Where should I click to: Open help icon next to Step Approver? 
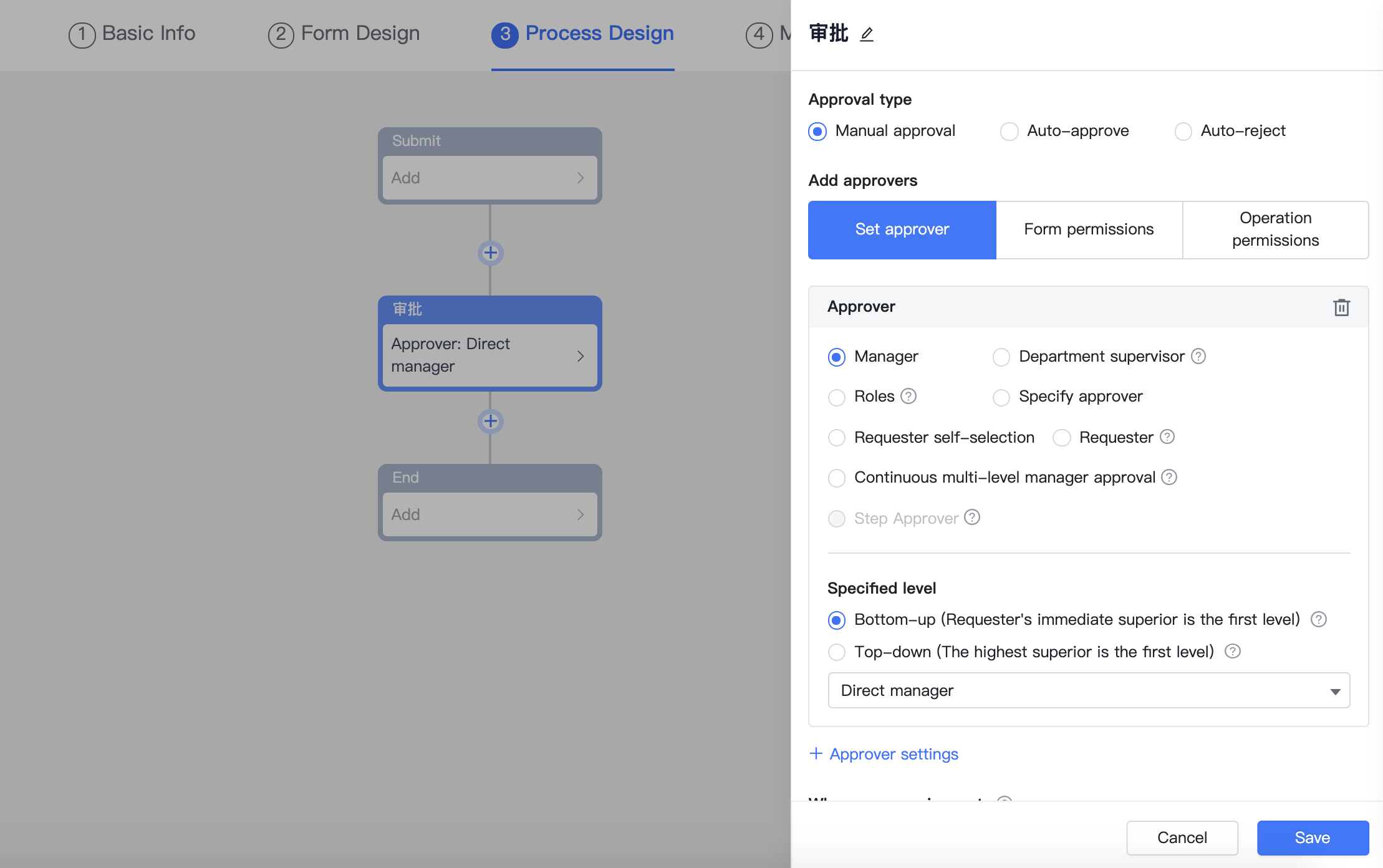tap(972, 518)
